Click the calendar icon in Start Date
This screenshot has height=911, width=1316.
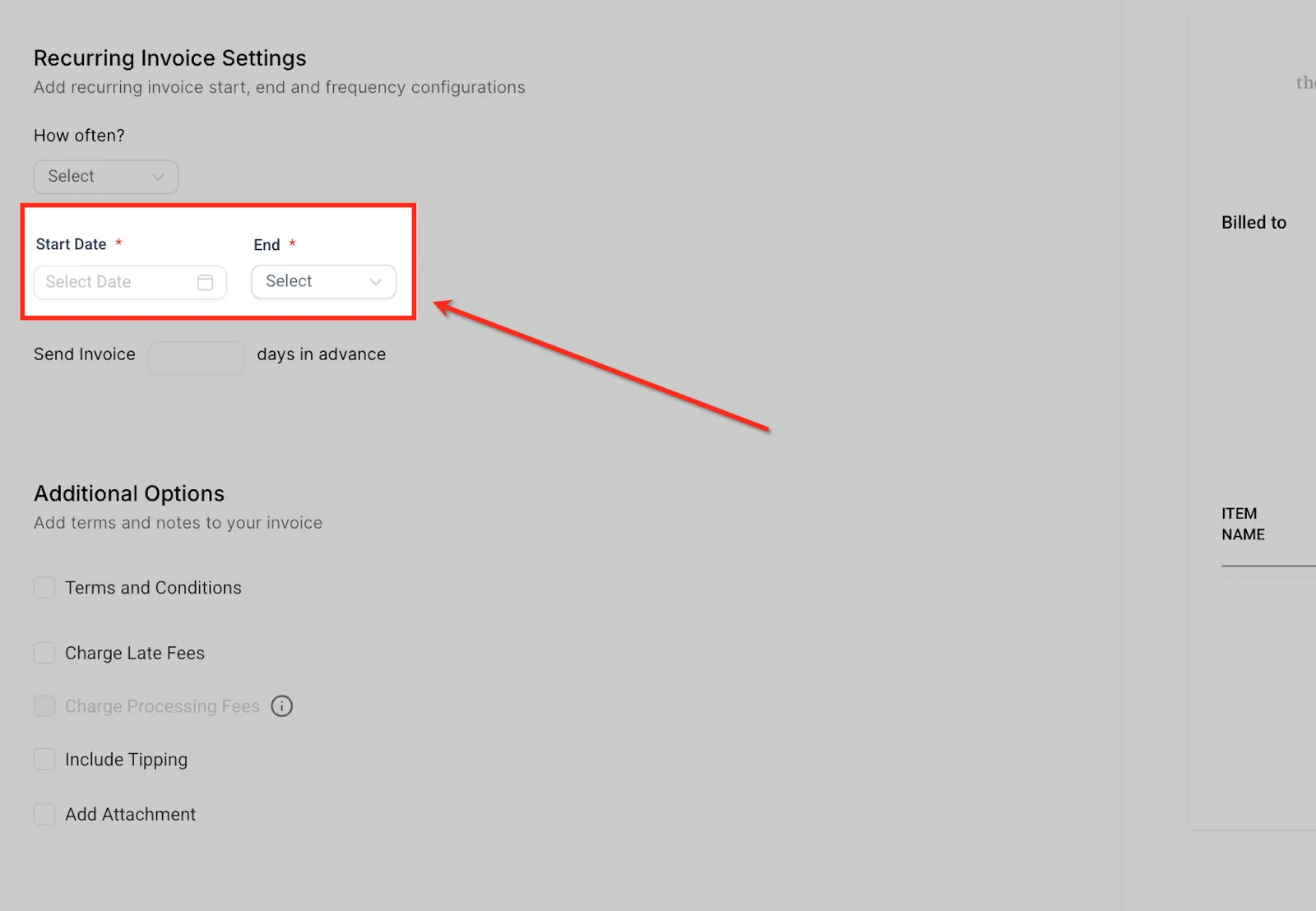coord(205,282)
